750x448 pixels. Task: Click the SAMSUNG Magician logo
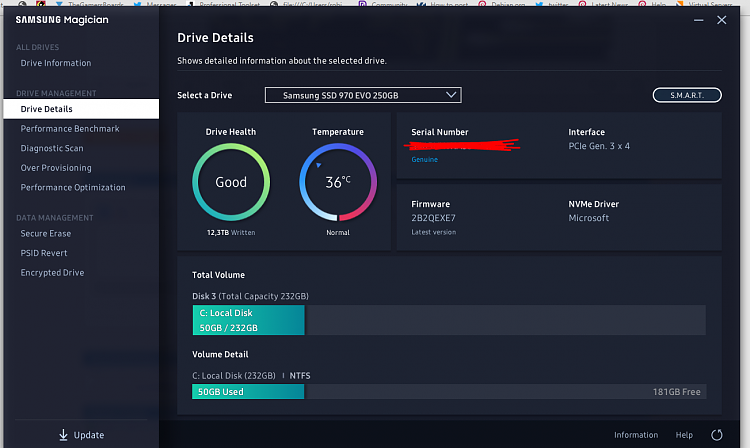click(x=62, y=20)
